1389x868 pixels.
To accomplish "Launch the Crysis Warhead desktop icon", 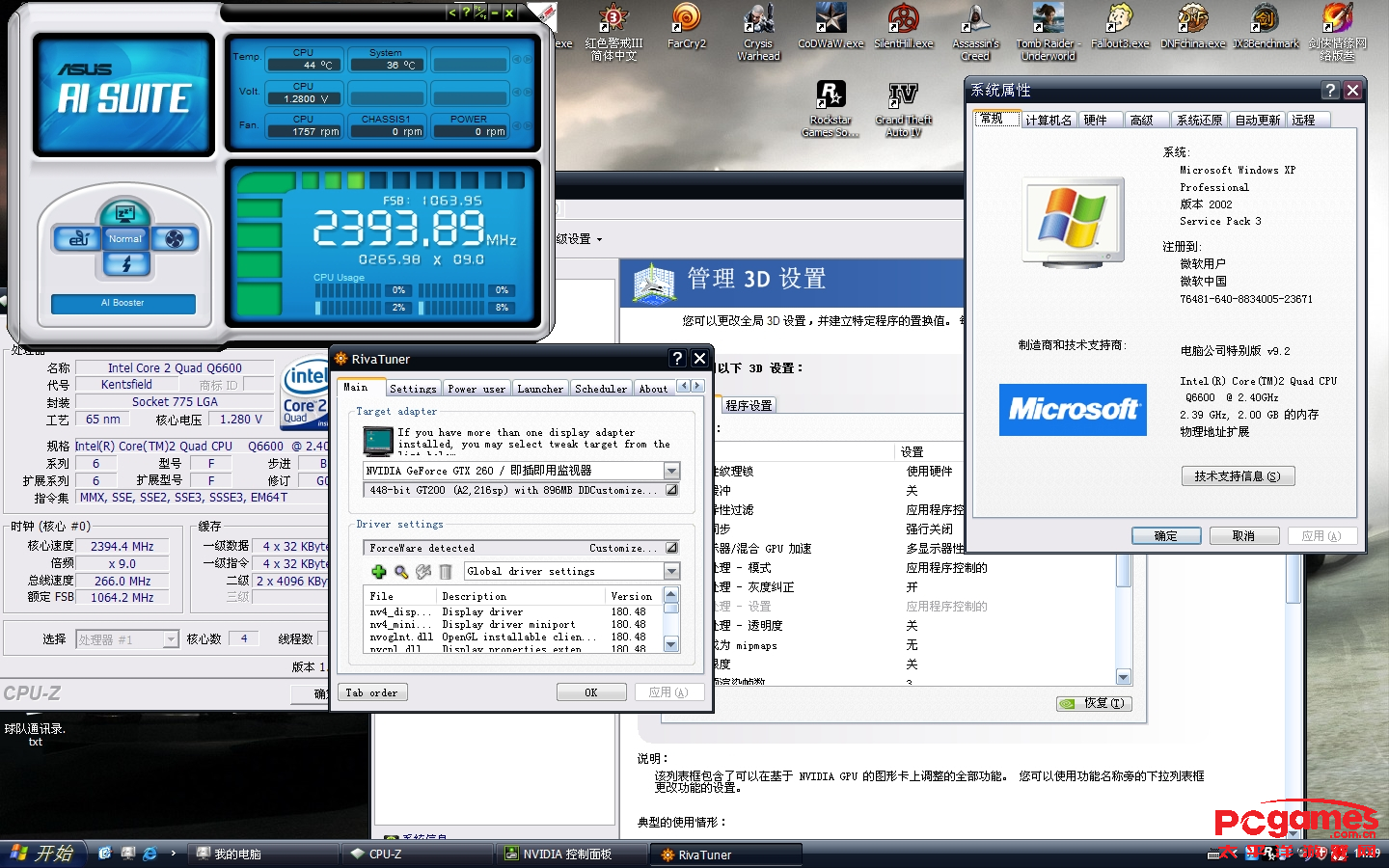I will coord(759,32).
